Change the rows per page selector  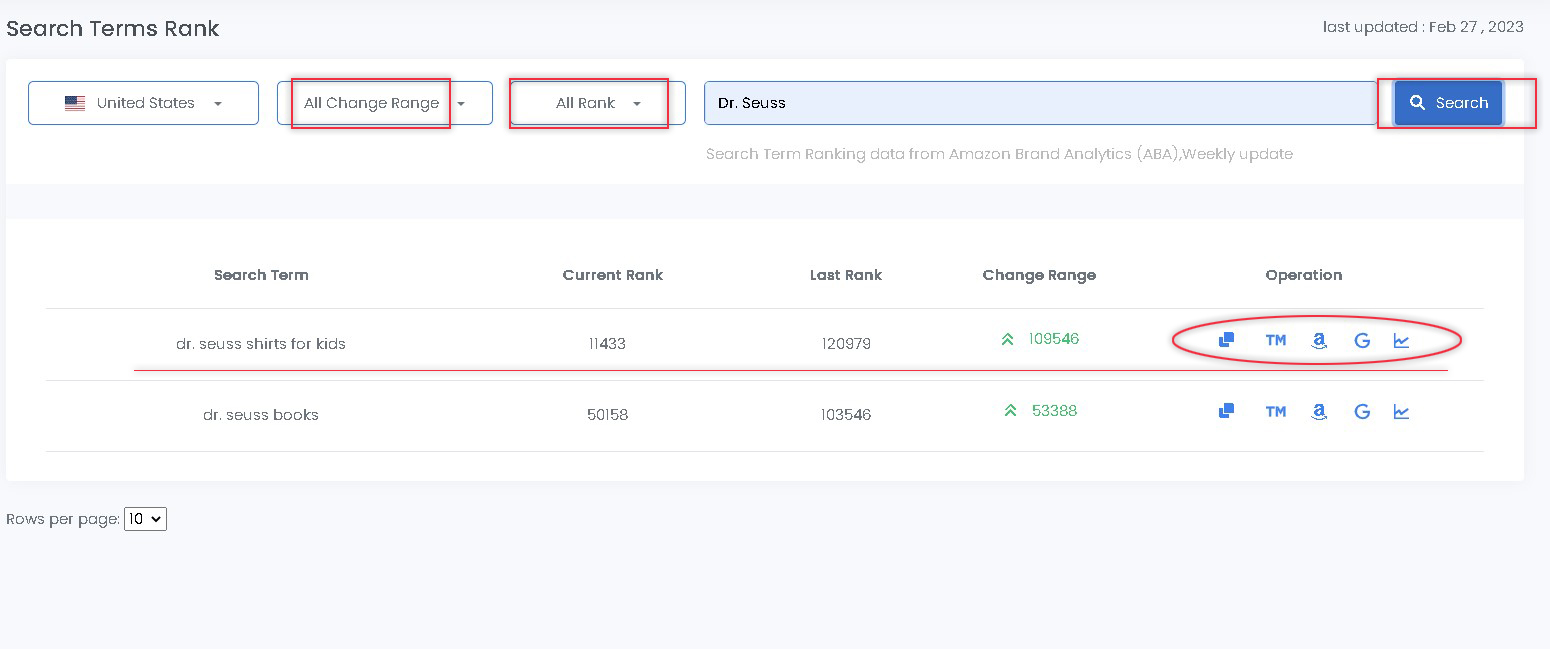tap(145, 519)
